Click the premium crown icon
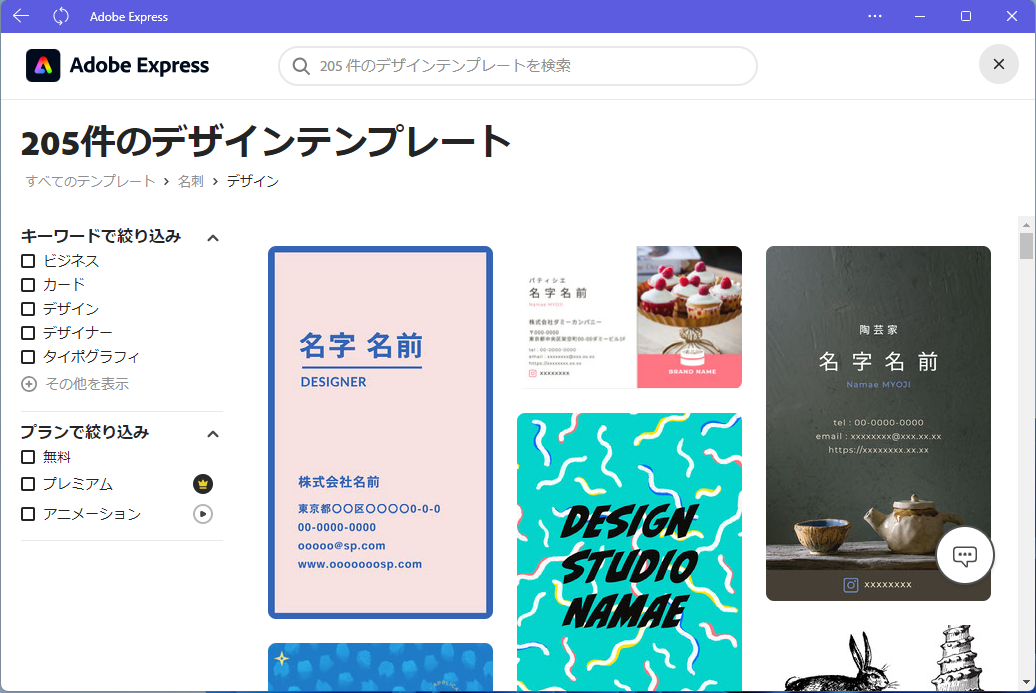The image size is (1036, 693). pos(203,484)
